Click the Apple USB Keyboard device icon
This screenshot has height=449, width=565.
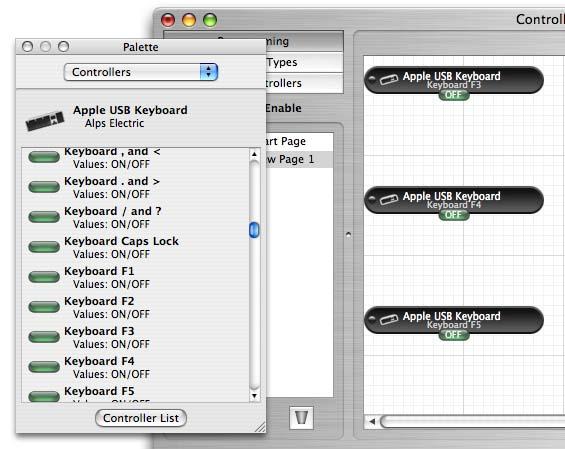point(45,120)
